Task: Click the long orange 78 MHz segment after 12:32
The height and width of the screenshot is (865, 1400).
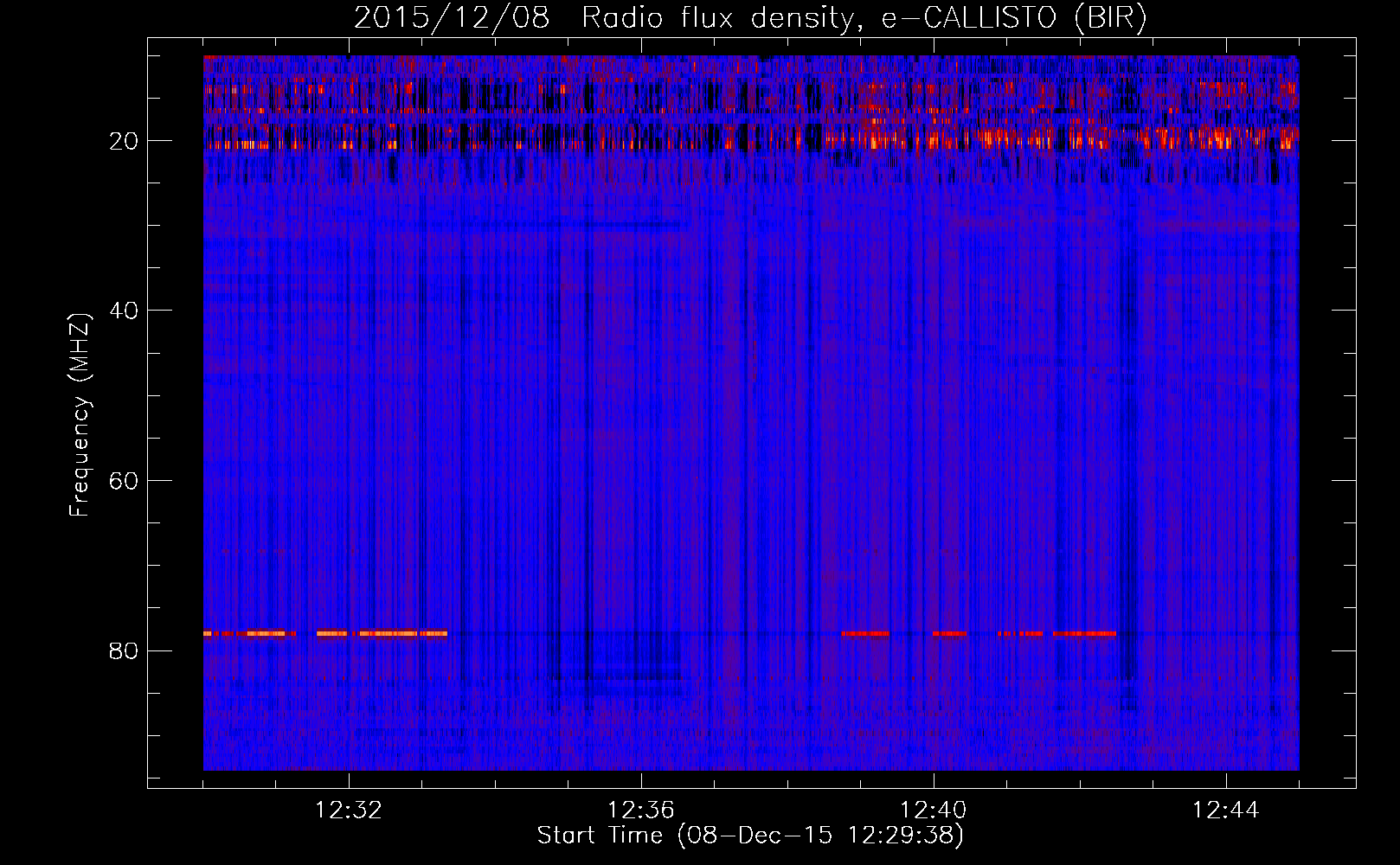Action: click(389, 634)
